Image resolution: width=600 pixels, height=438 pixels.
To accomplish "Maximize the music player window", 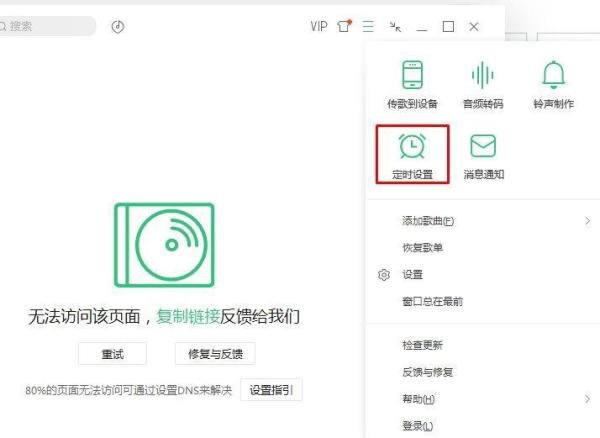I will point(448,27).
